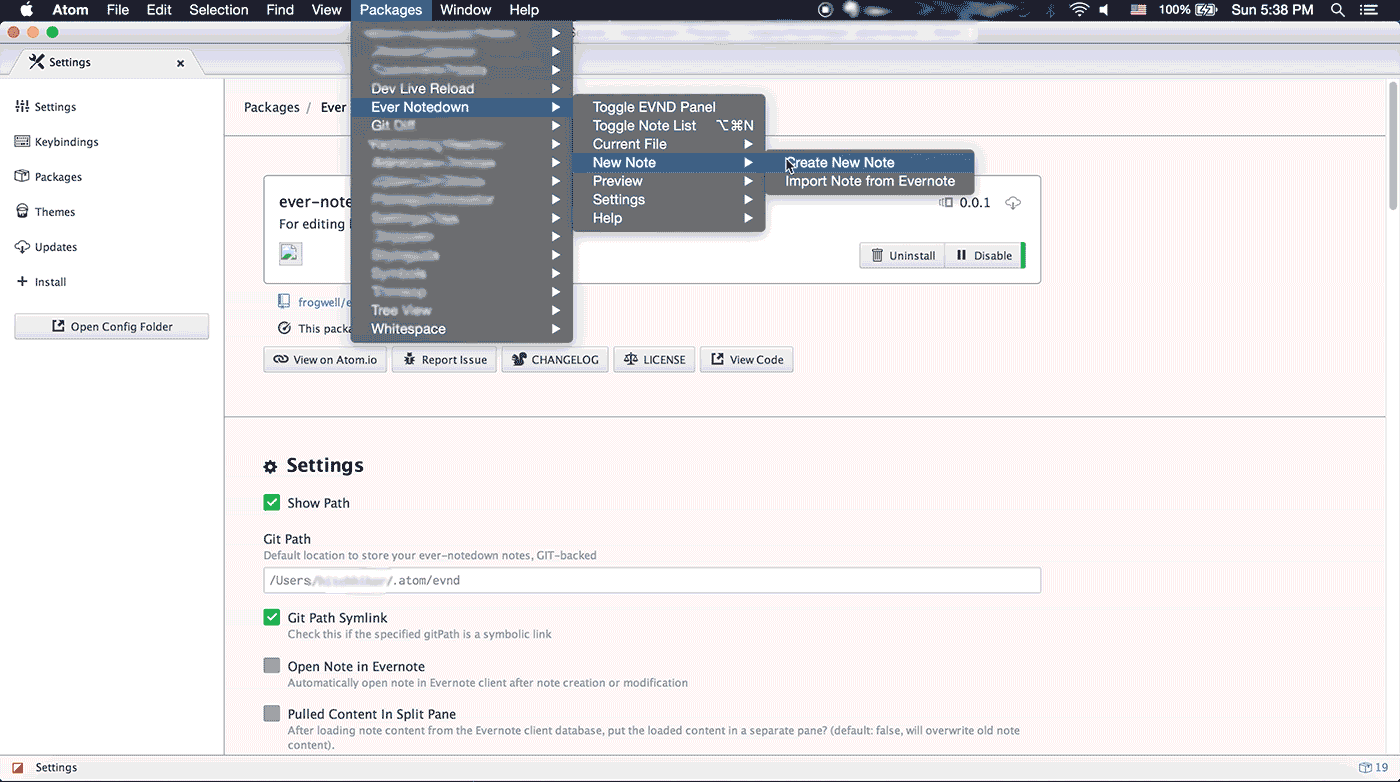Viewport: 1400px width, 782px height.
Task: Open Themes section in sidebar
Action: point(45,212)
